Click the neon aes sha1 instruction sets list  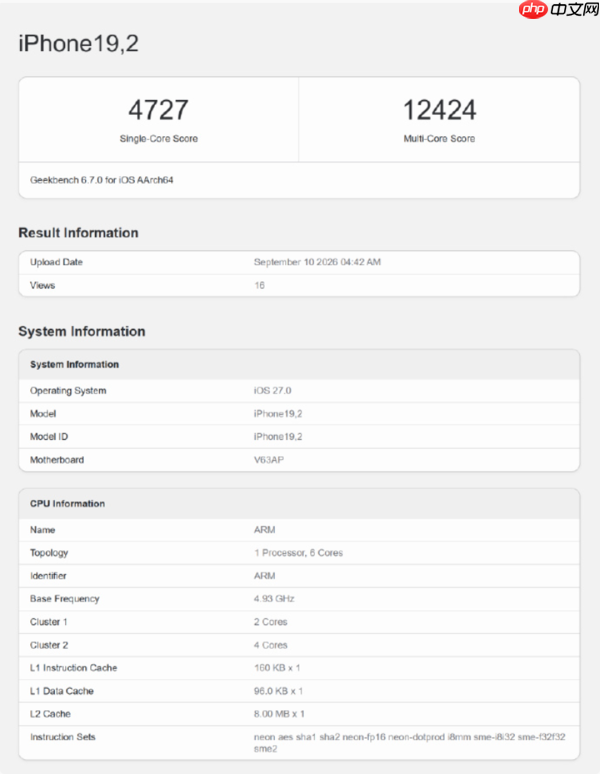410,743
